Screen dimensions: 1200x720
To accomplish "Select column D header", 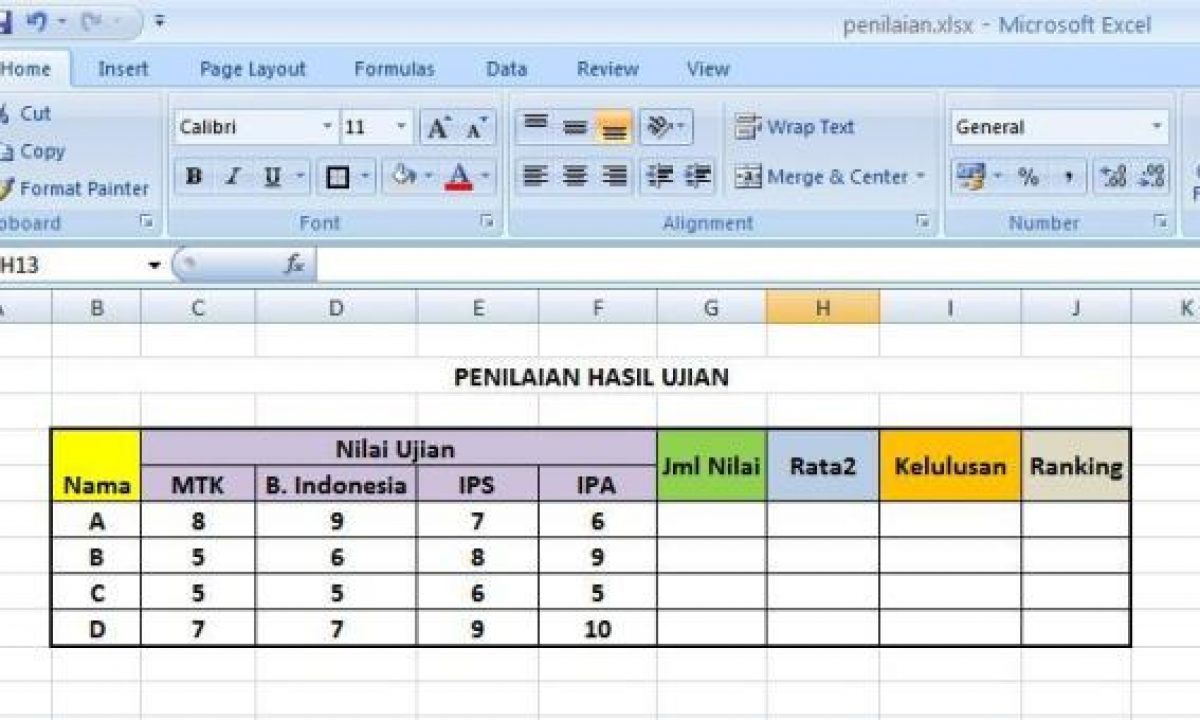I will click(336, 309).
